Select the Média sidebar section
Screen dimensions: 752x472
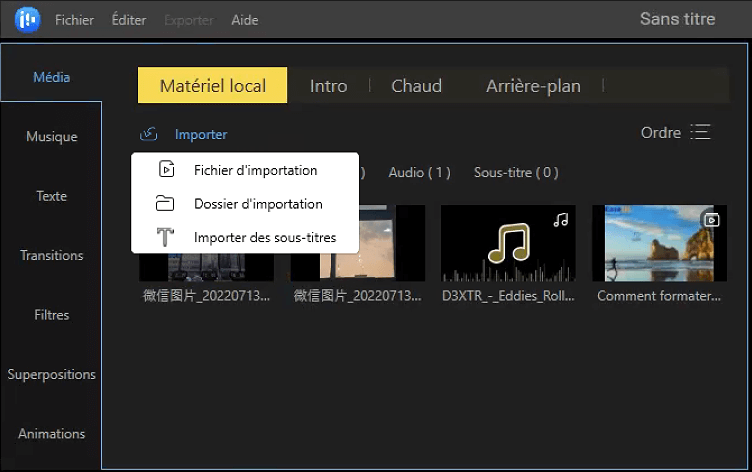[51, 77]
